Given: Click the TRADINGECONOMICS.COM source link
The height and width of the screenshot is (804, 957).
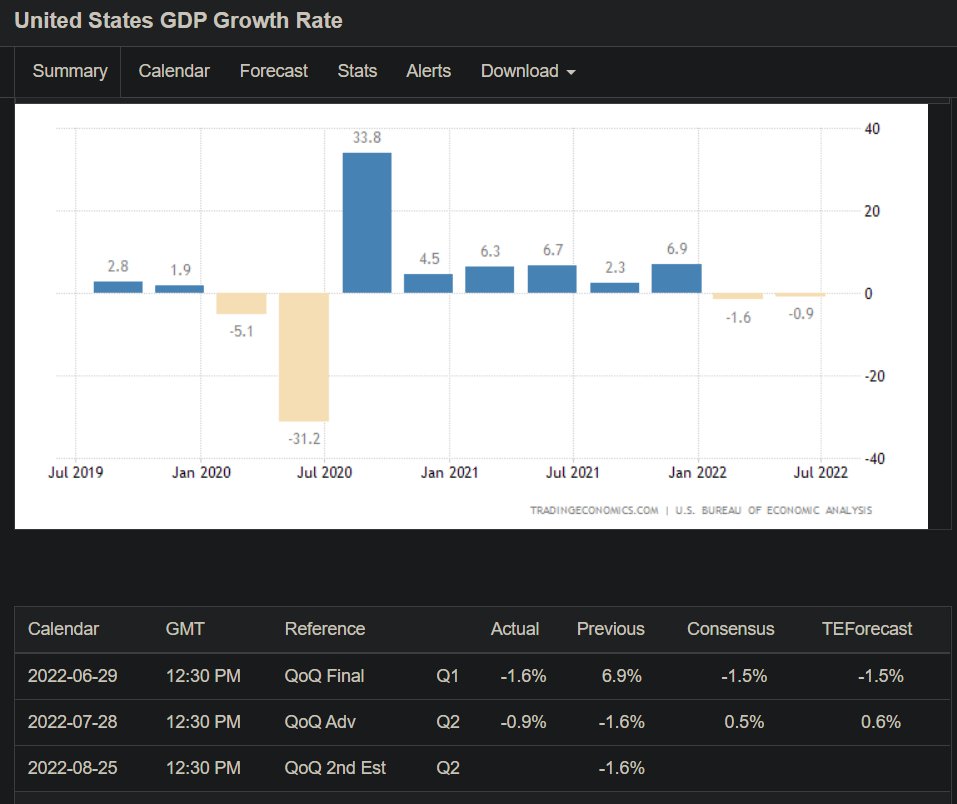Looking at the screenshot, I should tap(594, 510).
